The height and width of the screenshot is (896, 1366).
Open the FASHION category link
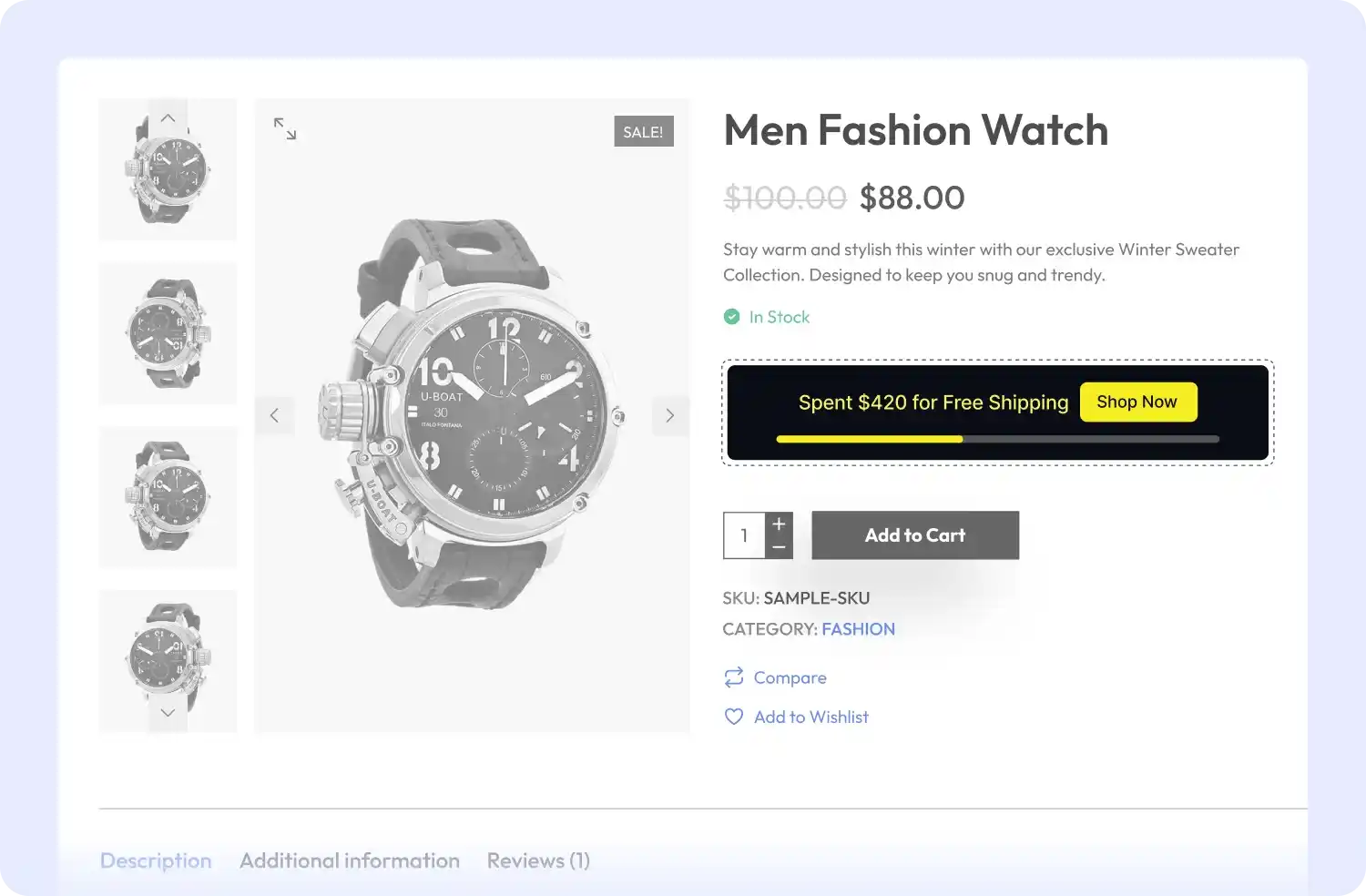[x=858, y=629]
